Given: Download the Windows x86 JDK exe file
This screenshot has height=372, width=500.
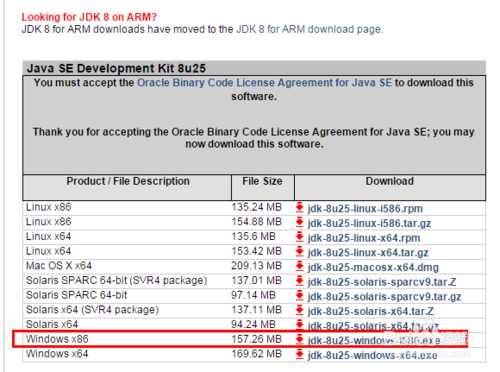Looking at the screenshot, I should click(374, 341).
